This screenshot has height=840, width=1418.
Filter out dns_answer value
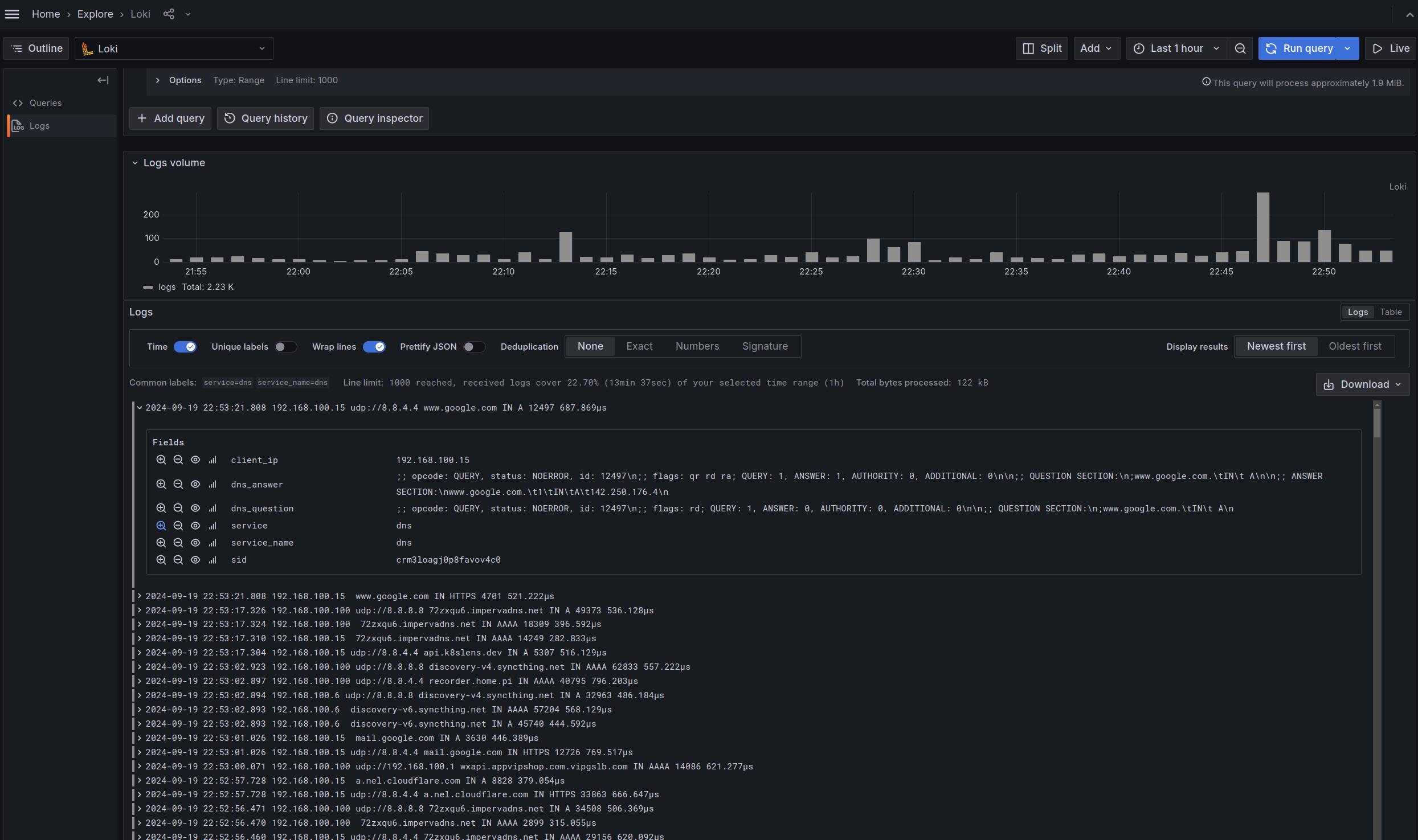coord(178,485)
